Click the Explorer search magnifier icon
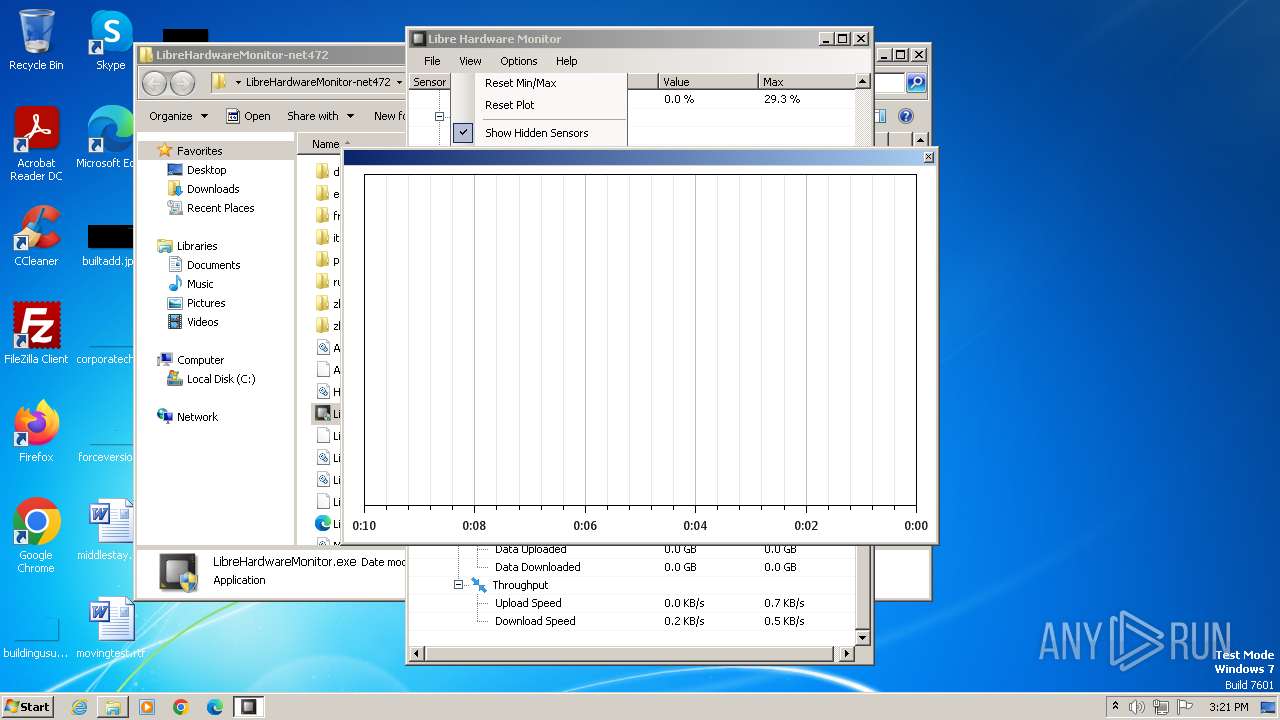1280x720 pixels. click(x=915, y=82)
